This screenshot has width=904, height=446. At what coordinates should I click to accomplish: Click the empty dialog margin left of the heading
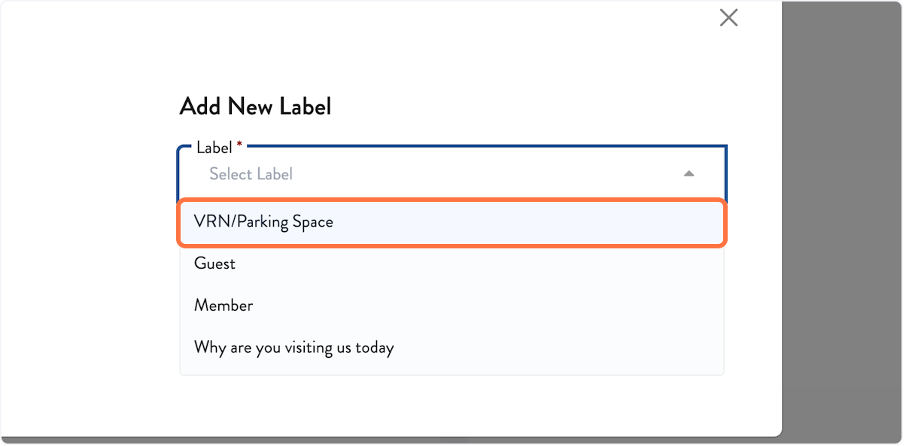(90, 105)
